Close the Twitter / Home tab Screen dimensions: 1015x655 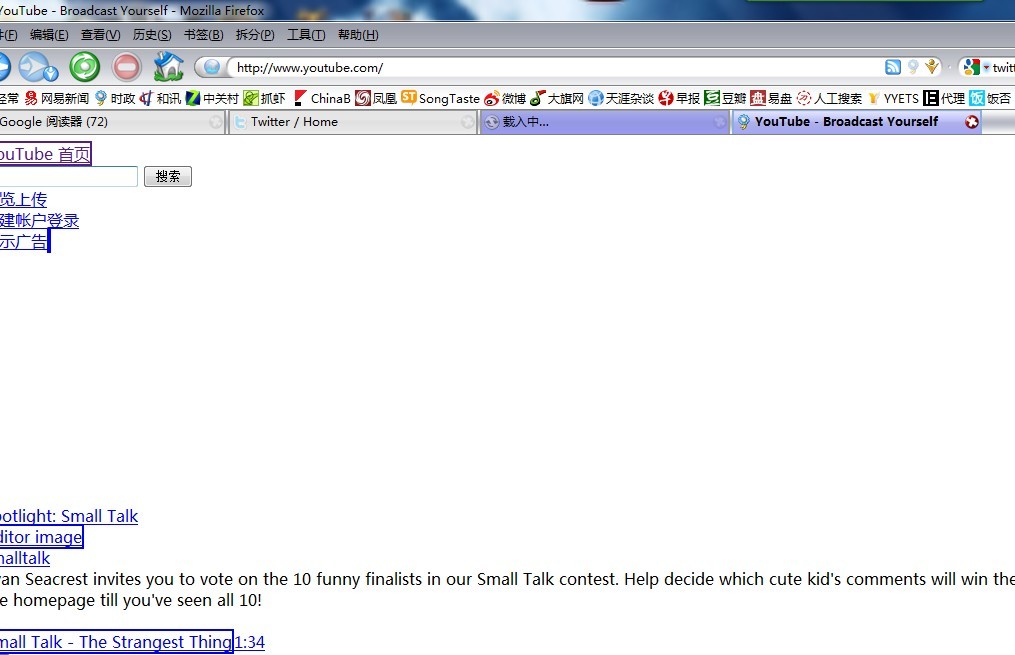[467, 122]
